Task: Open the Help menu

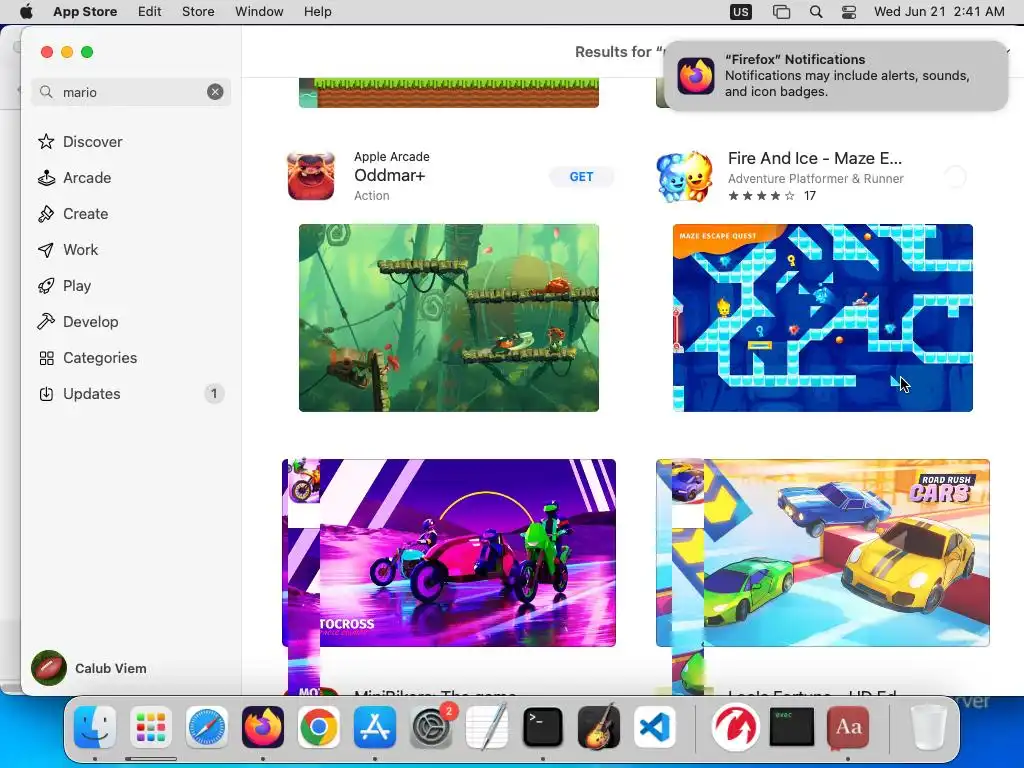Action: coord(317,12)
